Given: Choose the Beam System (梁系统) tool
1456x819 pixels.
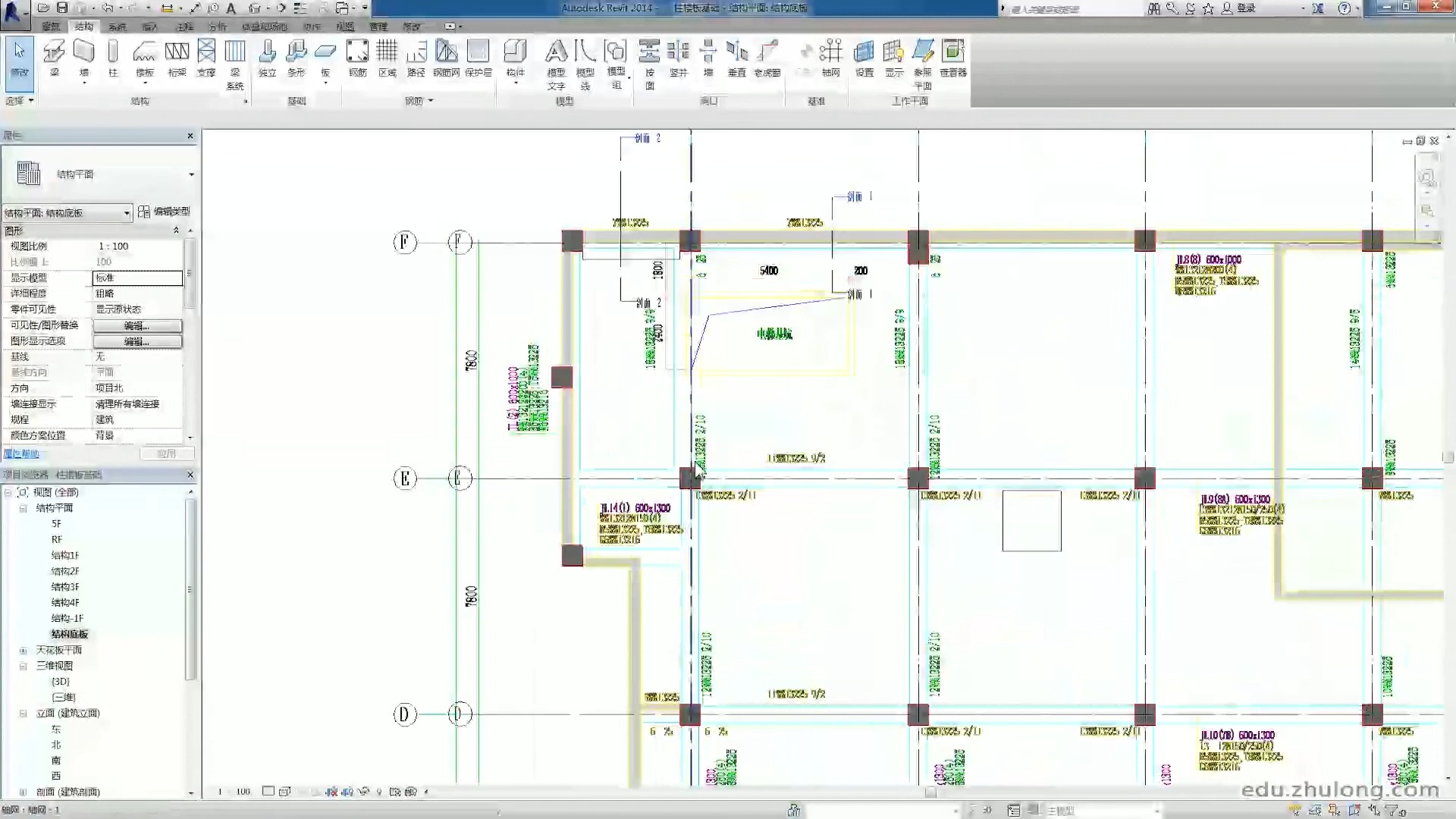Looking at the screenshot, I should coord(235,64).
